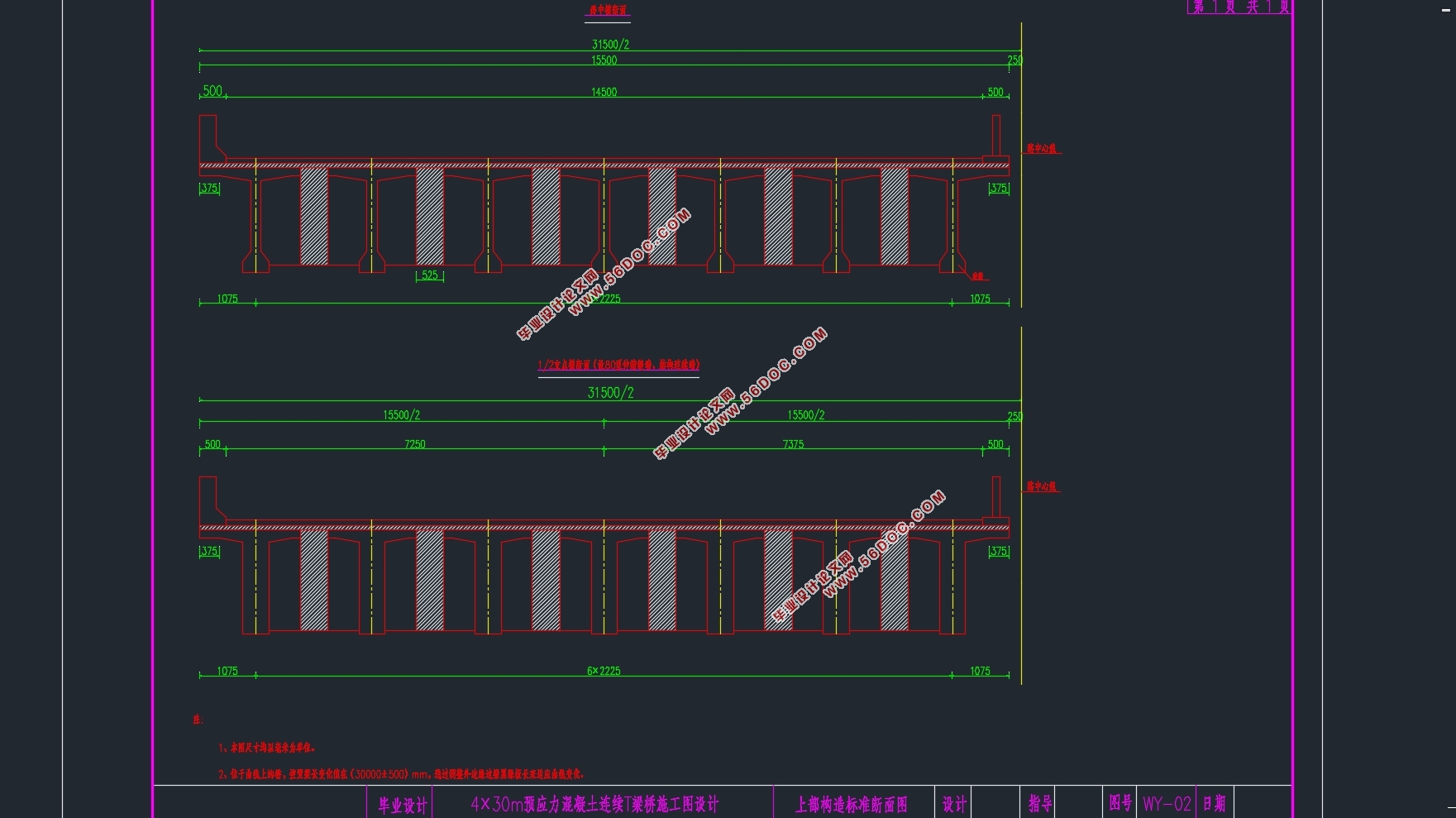The width and height of the screenshot is (1456, 818).
Task: Select the 7375 dimension text
Action: [x=793, y=444]
